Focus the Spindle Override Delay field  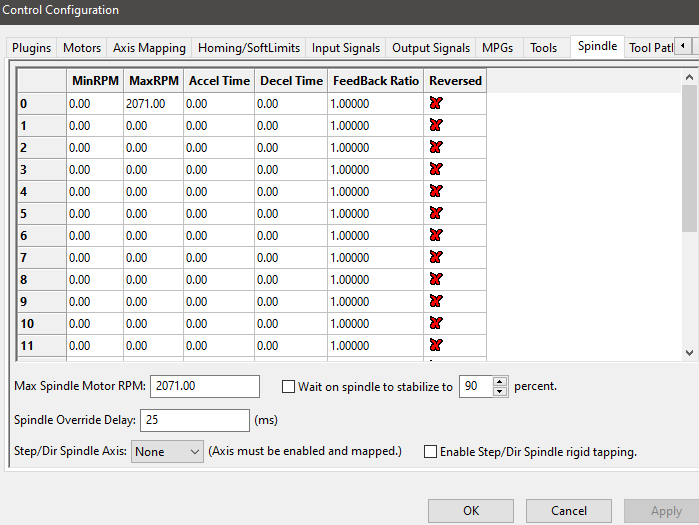195,420
